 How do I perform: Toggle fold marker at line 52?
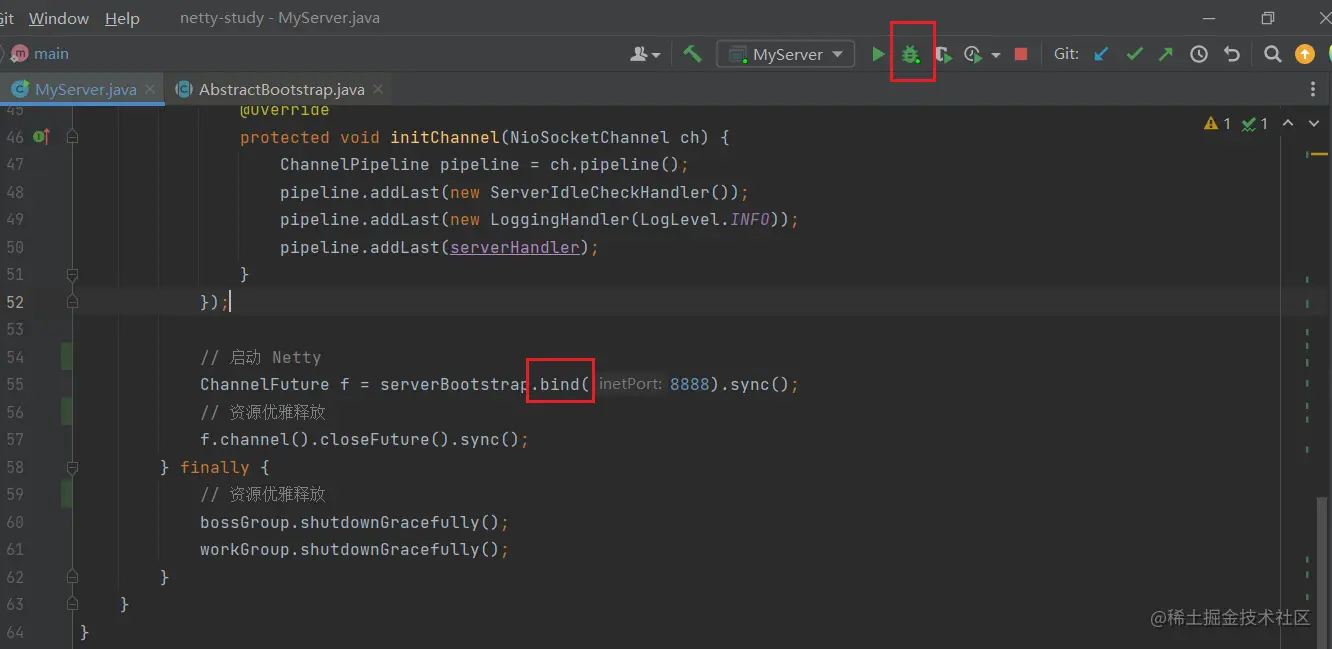click(72, 301)
